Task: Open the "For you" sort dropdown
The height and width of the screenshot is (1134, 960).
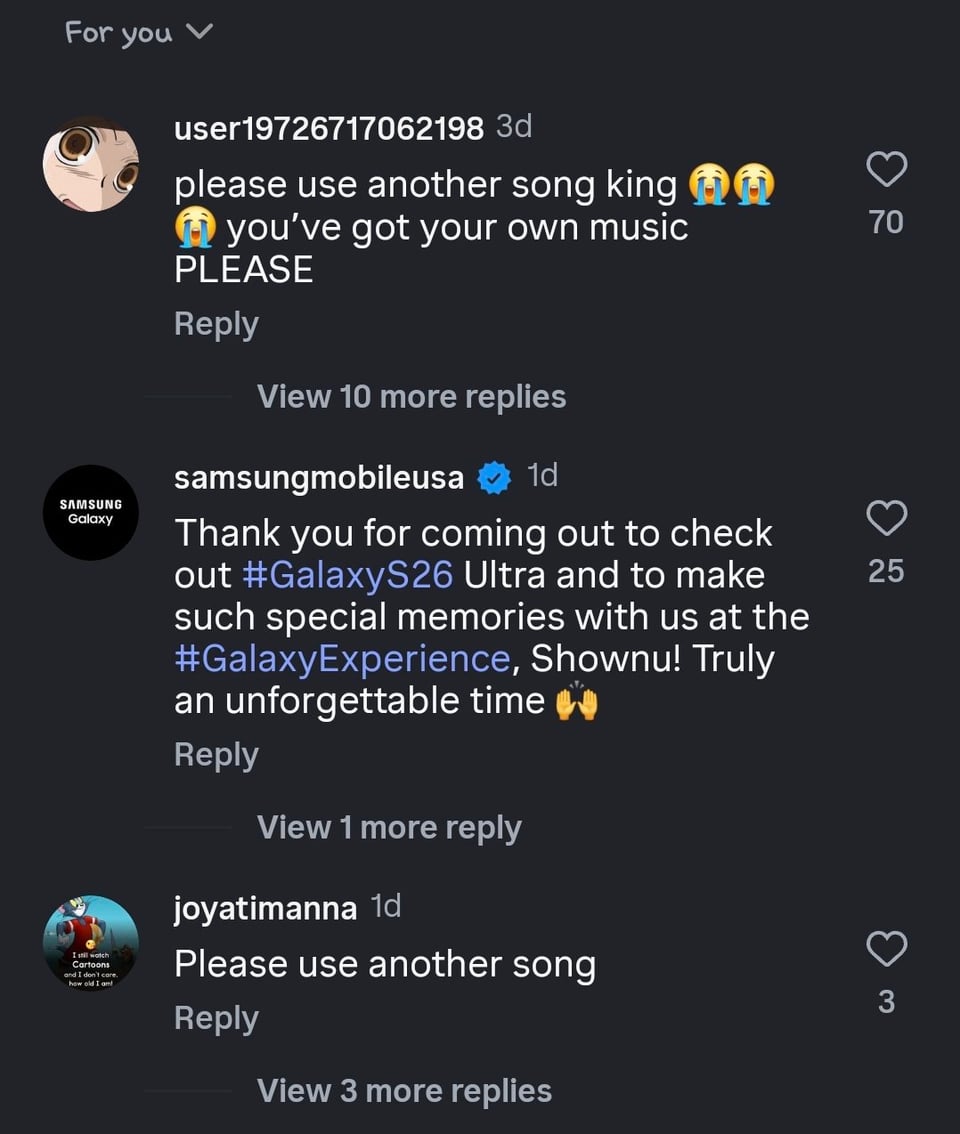Action: [x=139, y=33]
